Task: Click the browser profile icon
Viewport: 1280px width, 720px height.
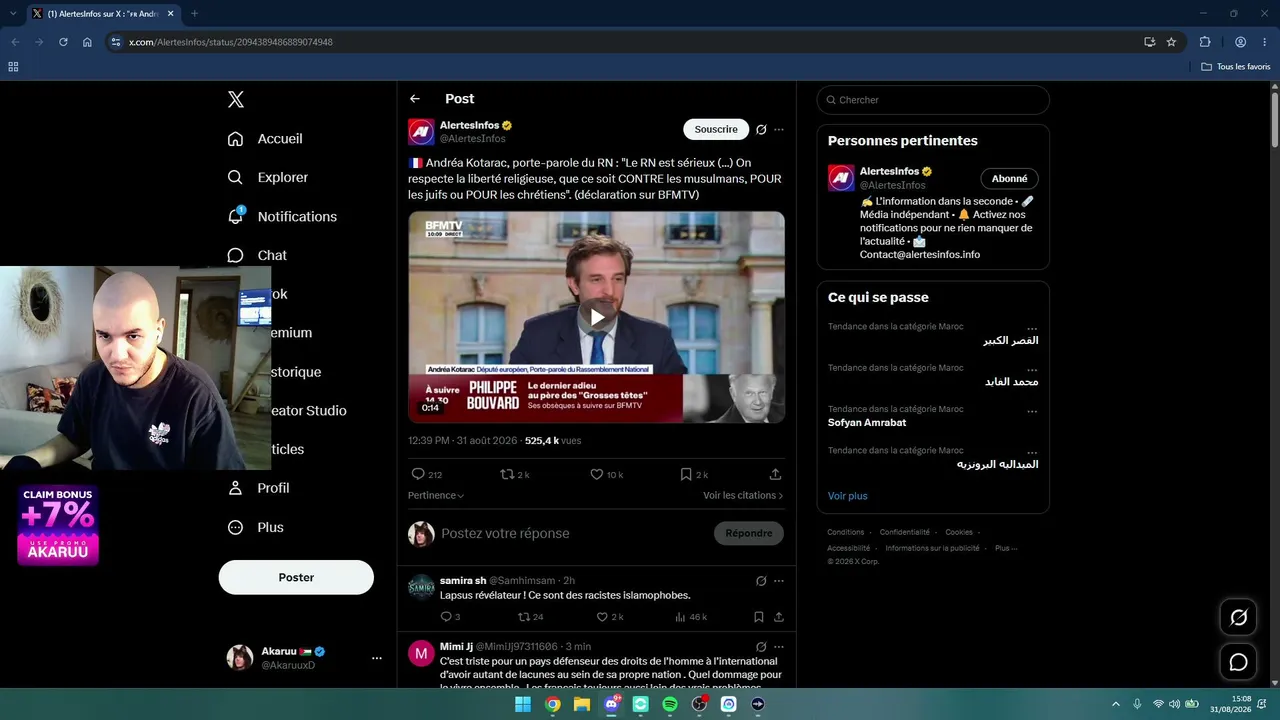Action: coord(1240,42)
